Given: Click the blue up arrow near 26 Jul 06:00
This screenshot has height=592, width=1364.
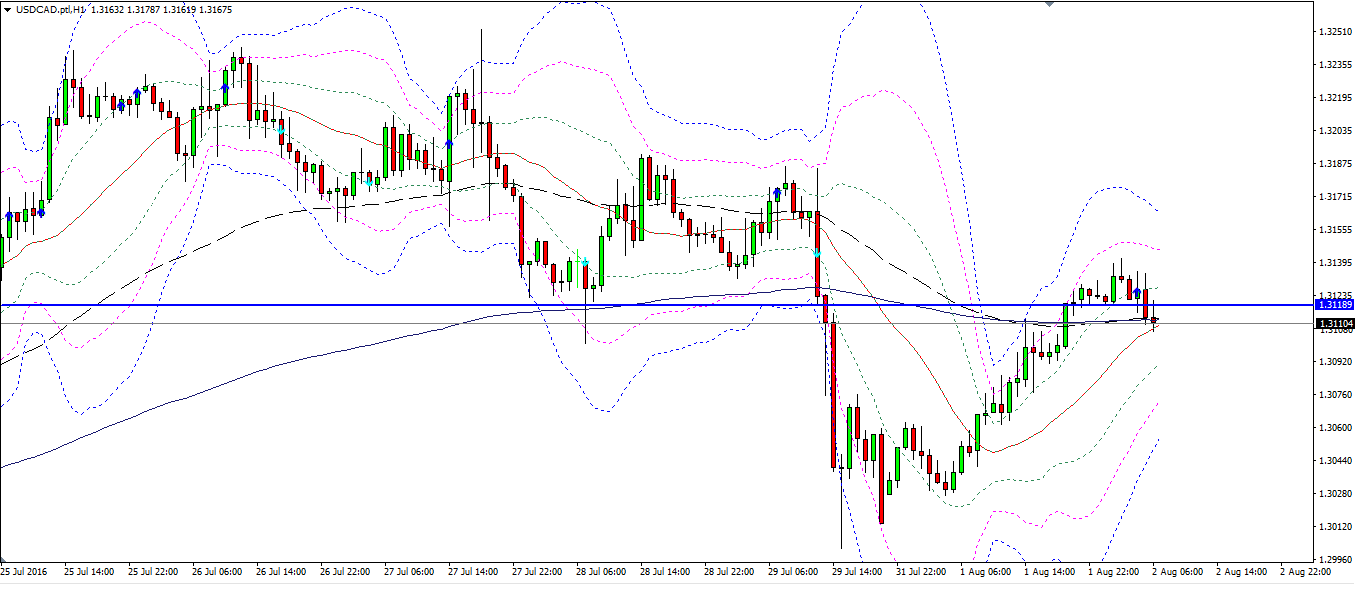Looking at the screenshot, I should pyautogui.click(x=225, y=89).
